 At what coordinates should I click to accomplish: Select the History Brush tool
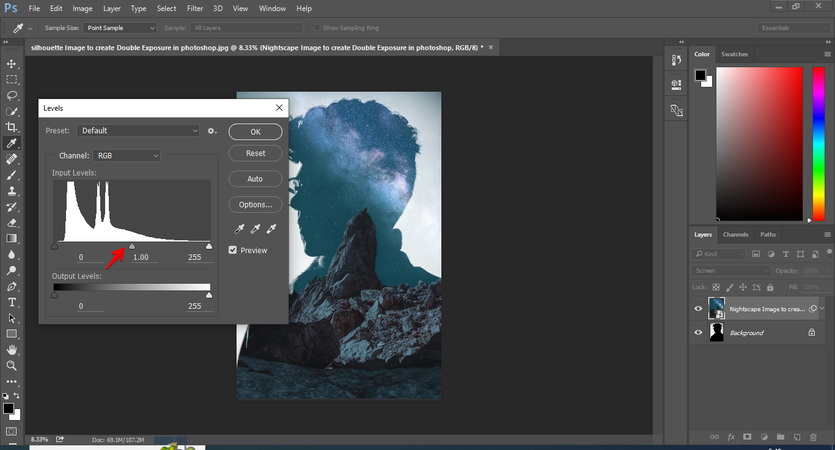pyautogui.click(x=11, y=207)
